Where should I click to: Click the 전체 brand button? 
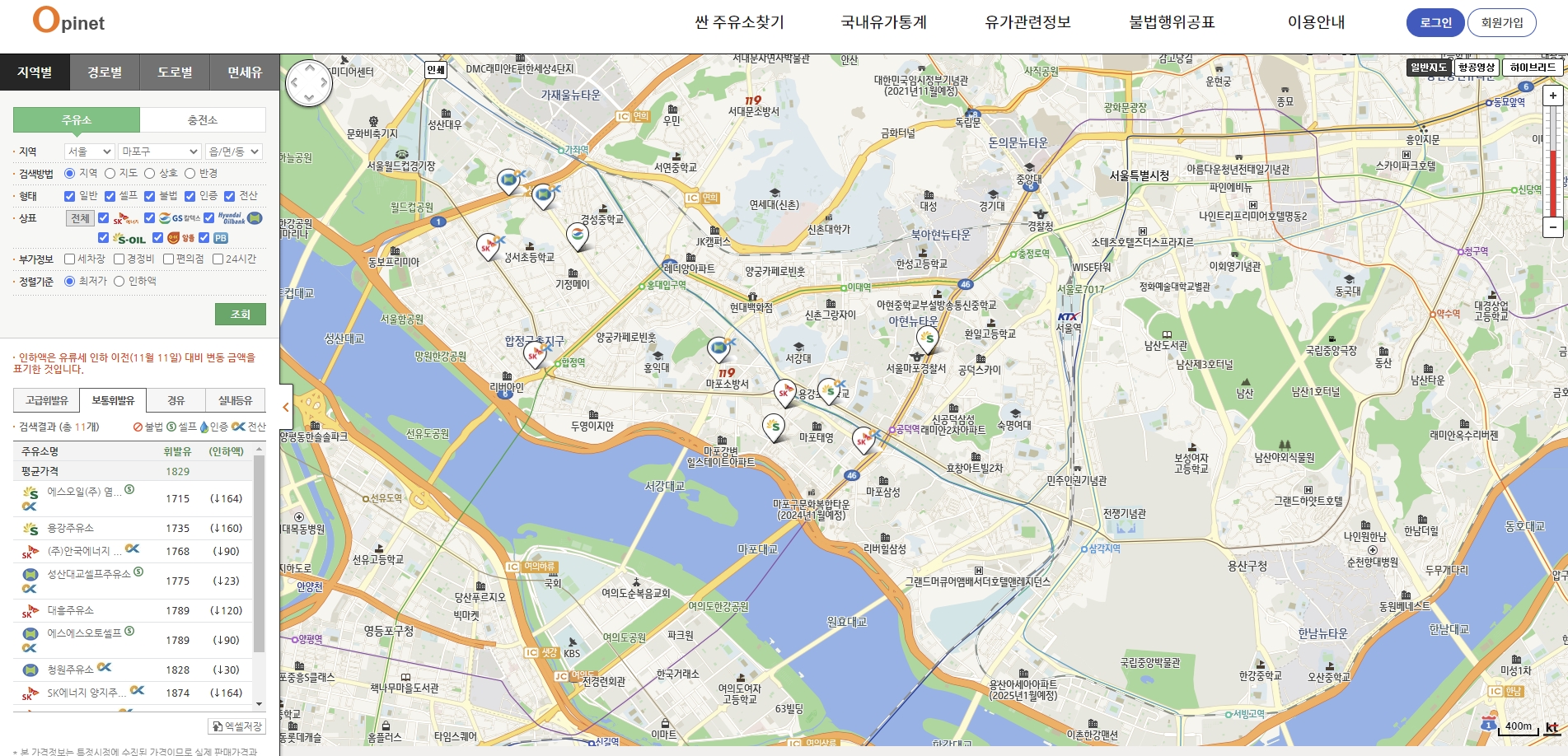coord(80,218)
